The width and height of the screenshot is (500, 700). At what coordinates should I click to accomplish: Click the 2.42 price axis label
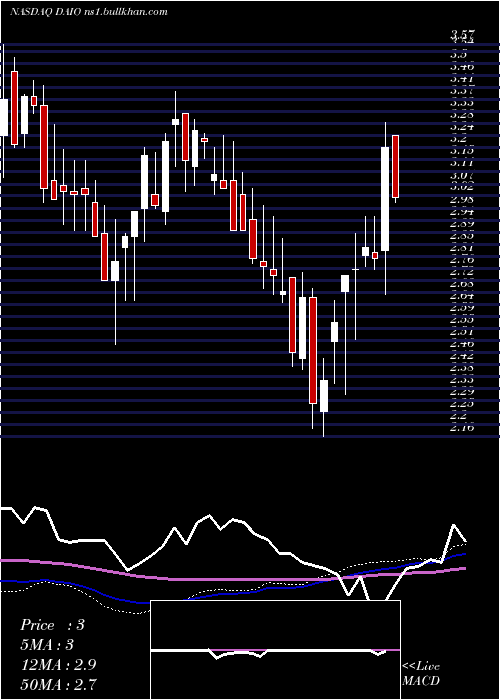(x=463, y=356)
